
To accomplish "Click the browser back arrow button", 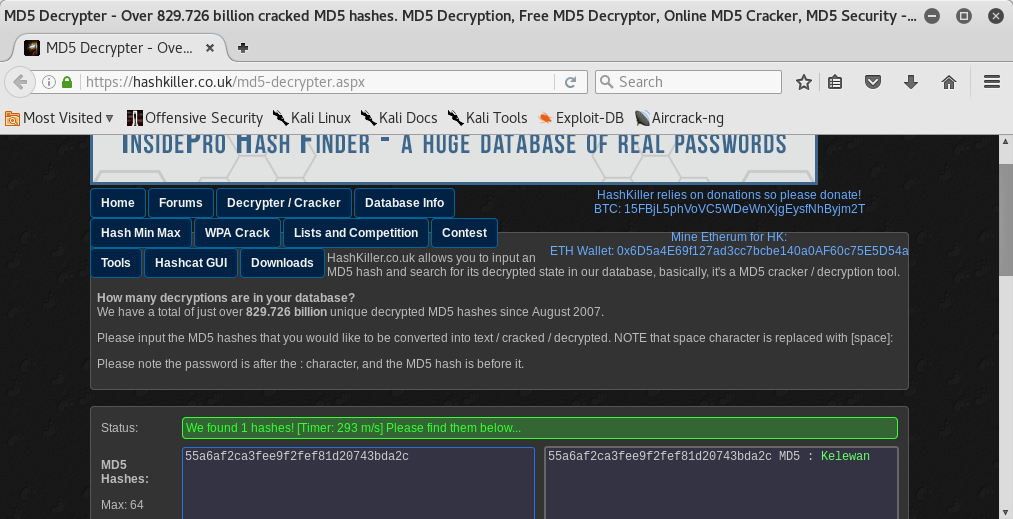I will point(19,82).
